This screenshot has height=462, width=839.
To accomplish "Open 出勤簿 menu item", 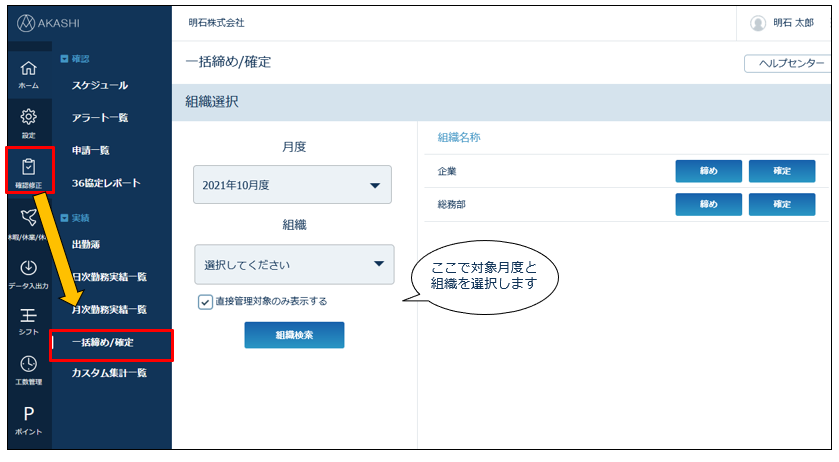I will click(x=86, y=245).
